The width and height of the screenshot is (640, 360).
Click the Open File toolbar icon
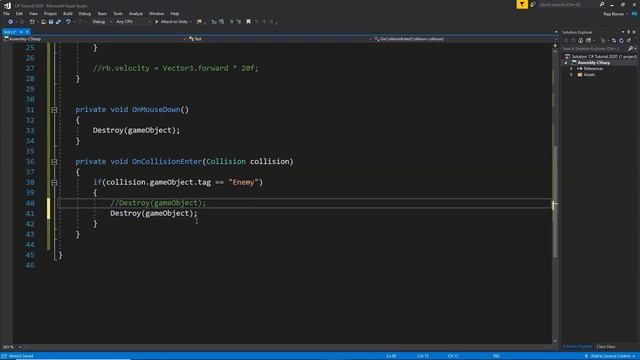(43, 22)
